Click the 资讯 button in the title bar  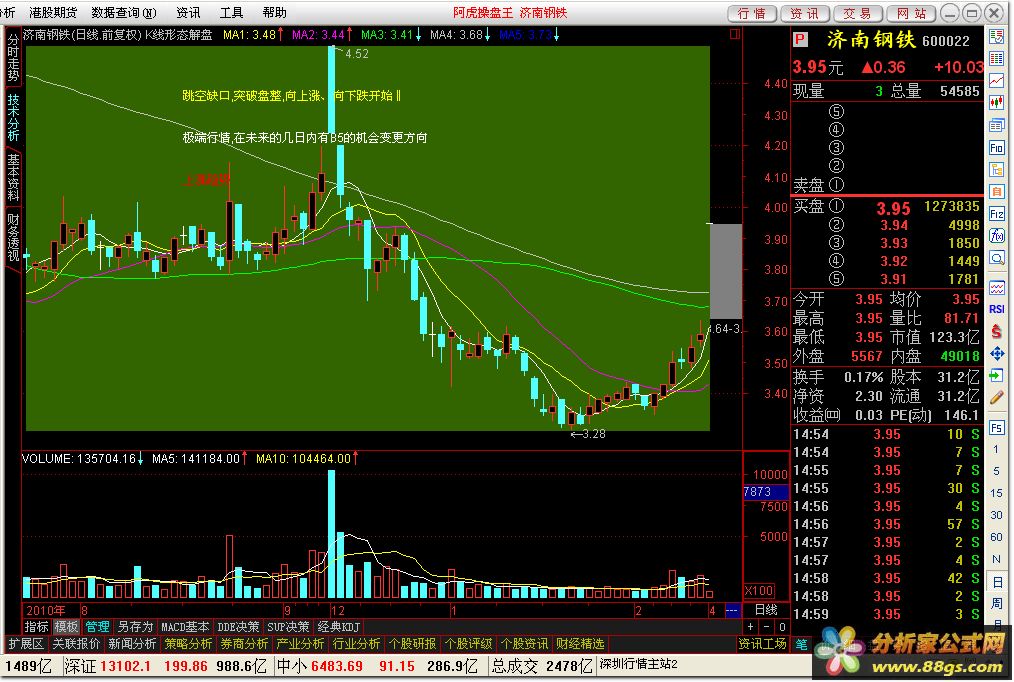pyautogui.click(x=804, y=14)
